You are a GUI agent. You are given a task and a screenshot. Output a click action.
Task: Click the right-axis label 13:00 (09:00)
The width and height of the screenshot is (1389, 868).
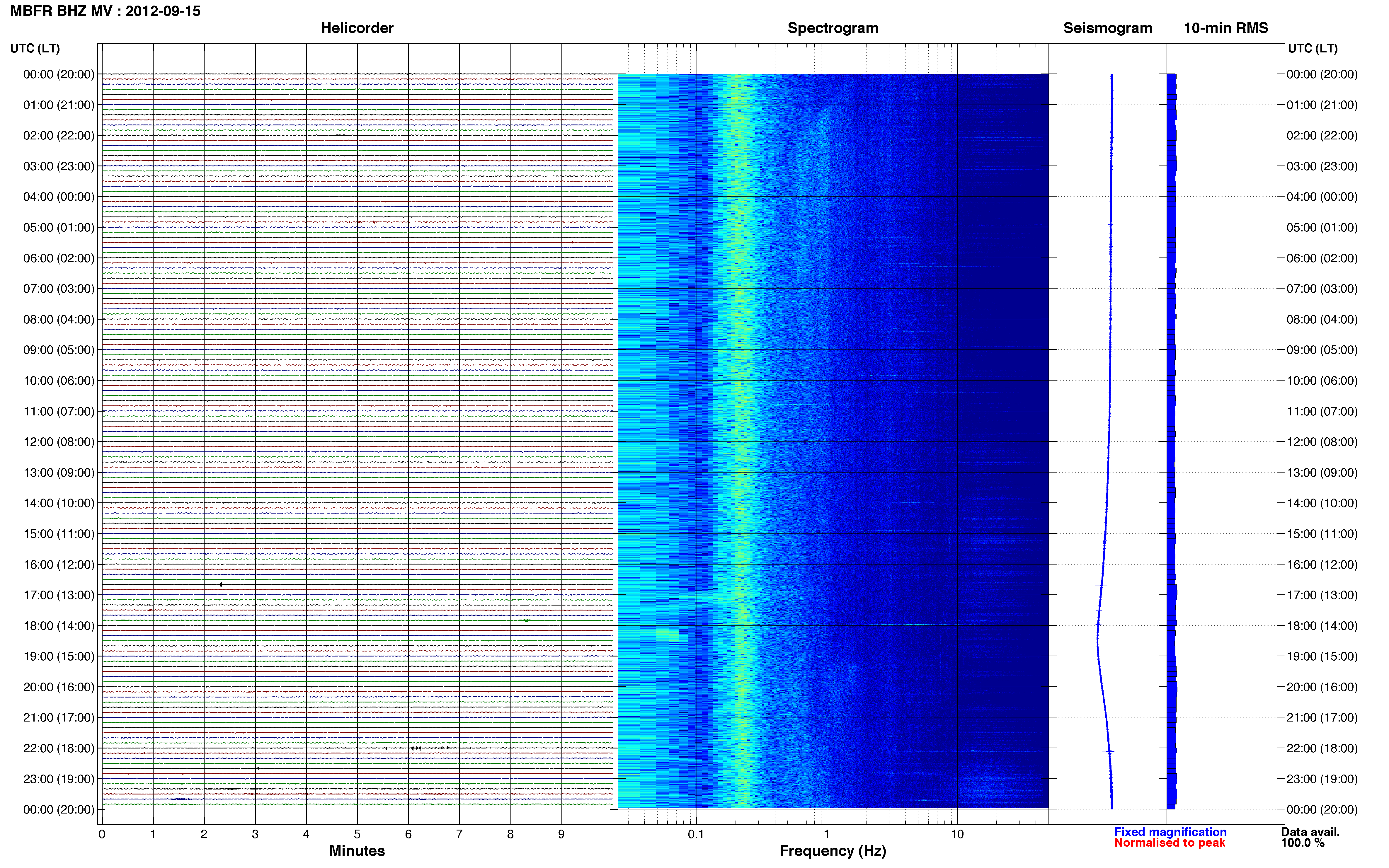[x=1322, y=473]
